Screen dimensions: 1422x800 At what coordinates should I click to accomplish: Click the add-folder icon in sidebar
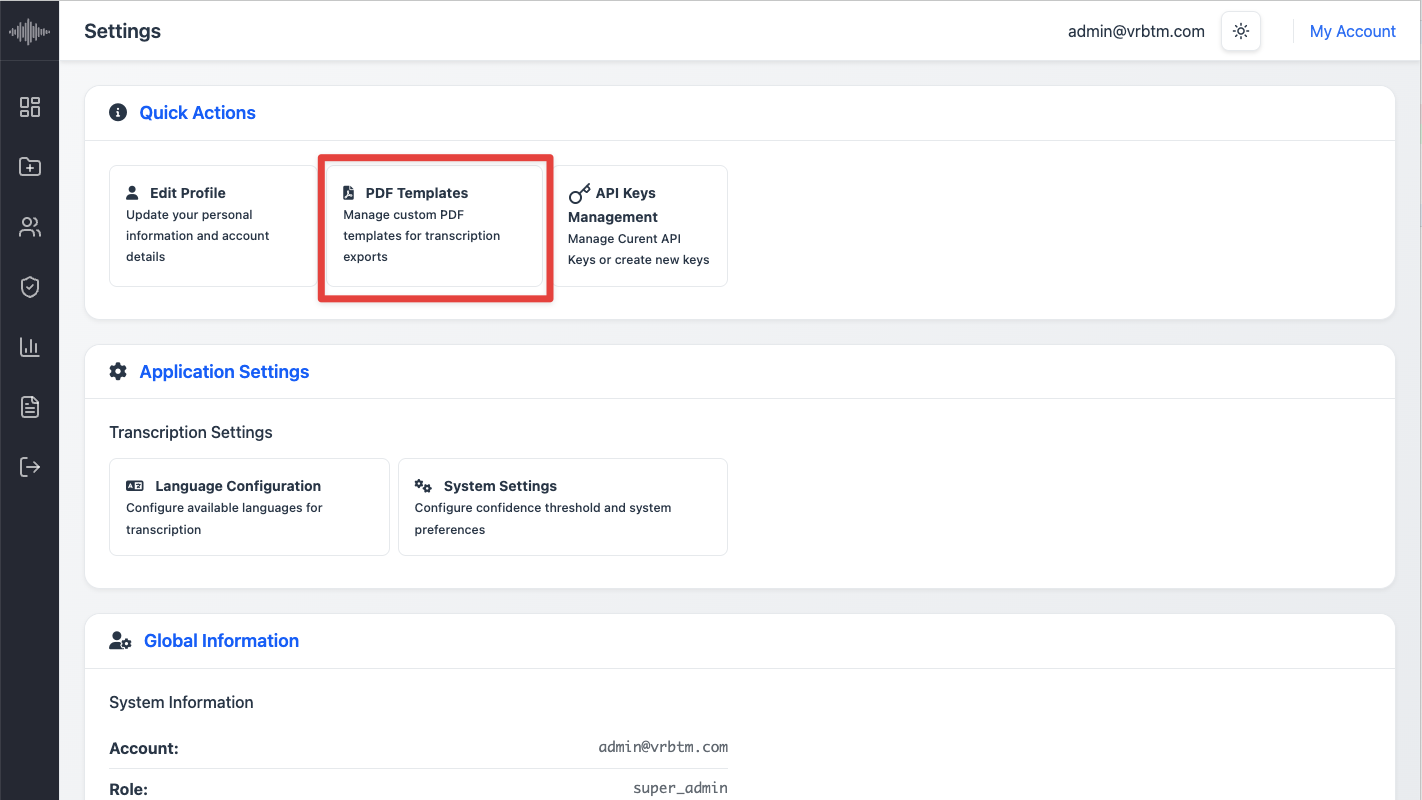tap(30, 167)
